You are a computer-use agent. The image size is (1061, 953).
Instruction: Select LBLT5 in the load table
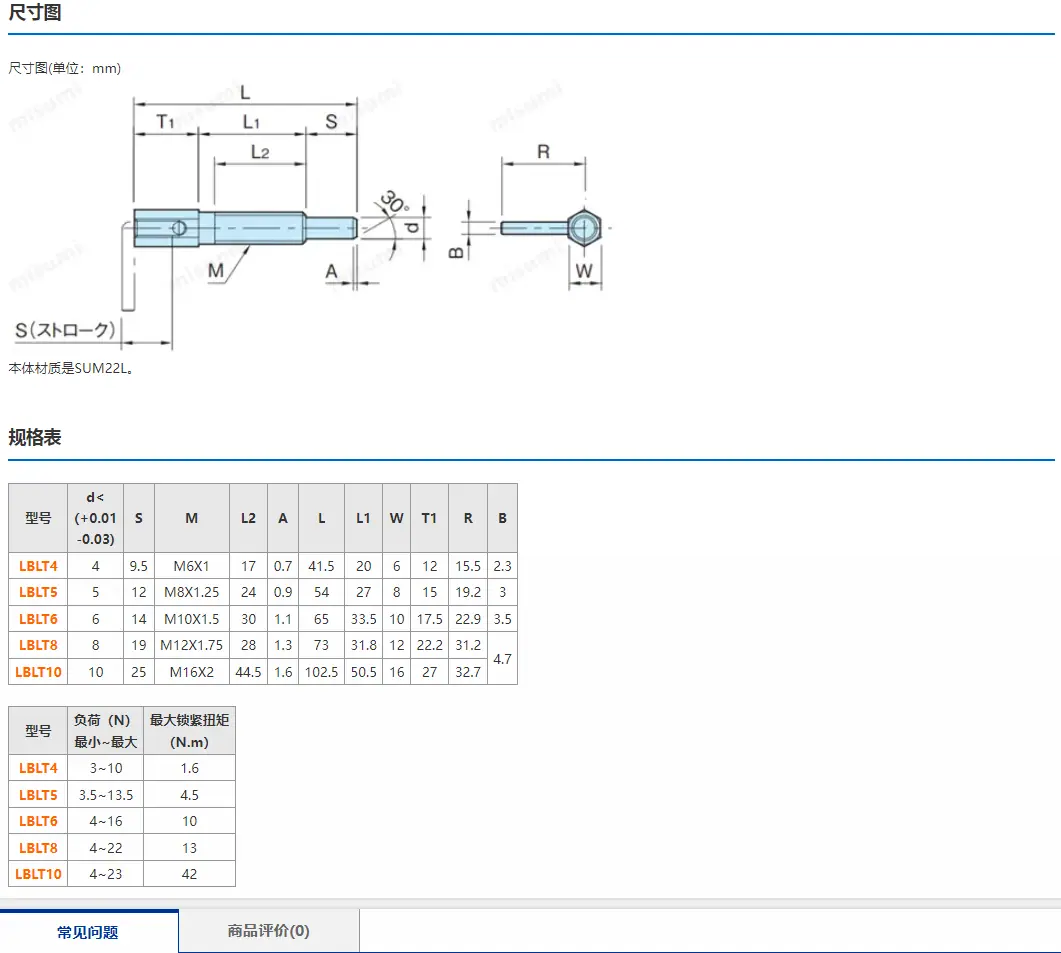tap(38, 795)
